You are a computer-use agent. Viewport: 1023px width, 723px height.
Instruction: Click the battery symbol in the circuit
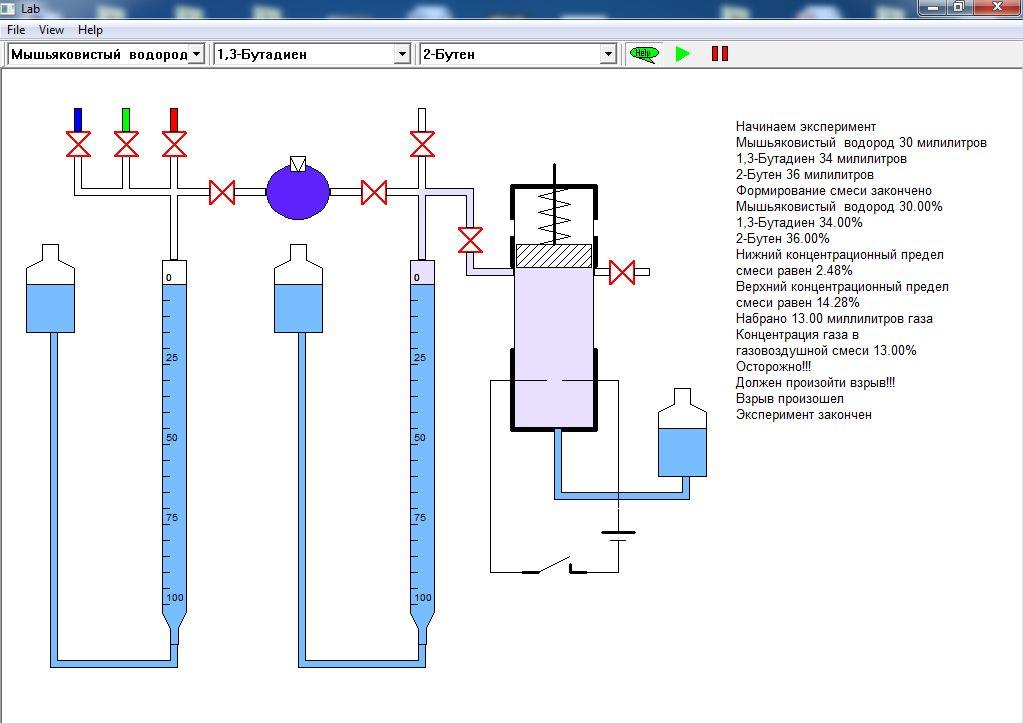click(x=618, y=536)
